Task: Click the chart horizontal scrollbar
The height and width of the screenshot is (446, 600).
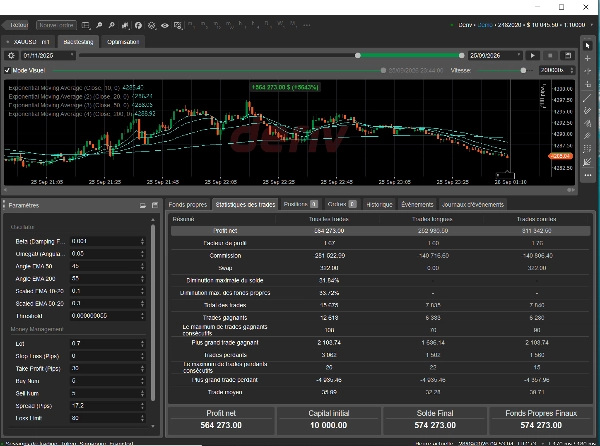Action: coord(289,190)
